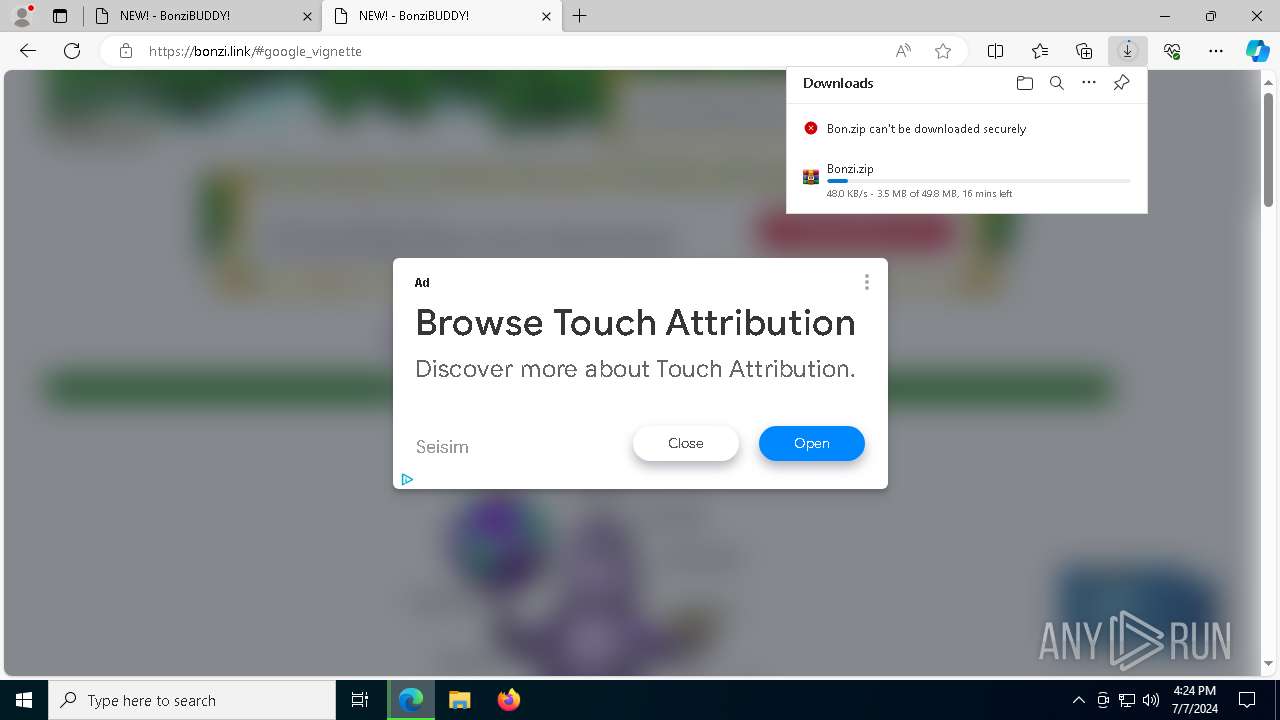Click the scrollbar down arrow
The width and height of the screenshot is (1280, 720).
(1268, 663)
